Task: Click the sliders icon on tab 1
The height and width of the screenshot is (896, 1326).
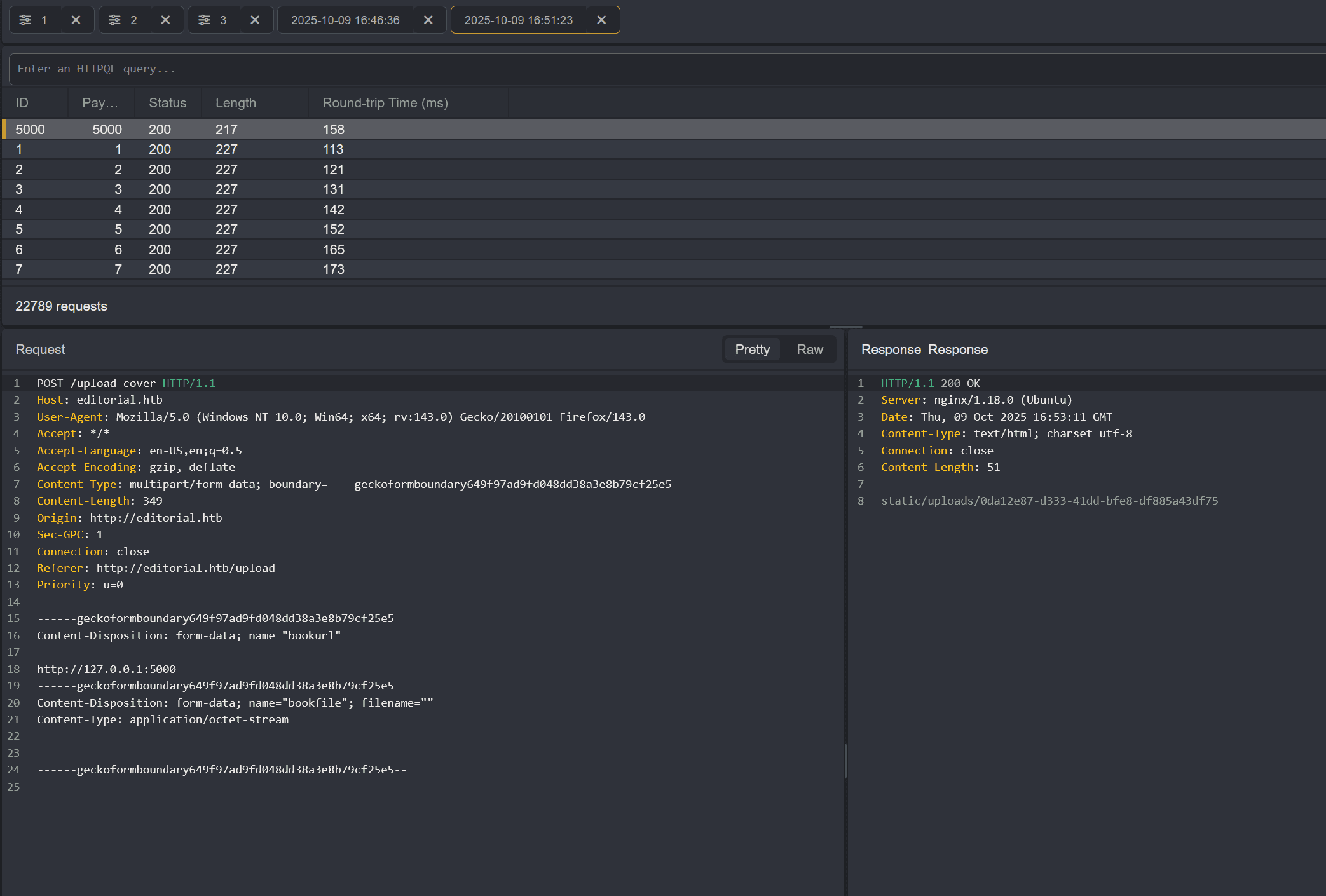Action: pos(25,20)
